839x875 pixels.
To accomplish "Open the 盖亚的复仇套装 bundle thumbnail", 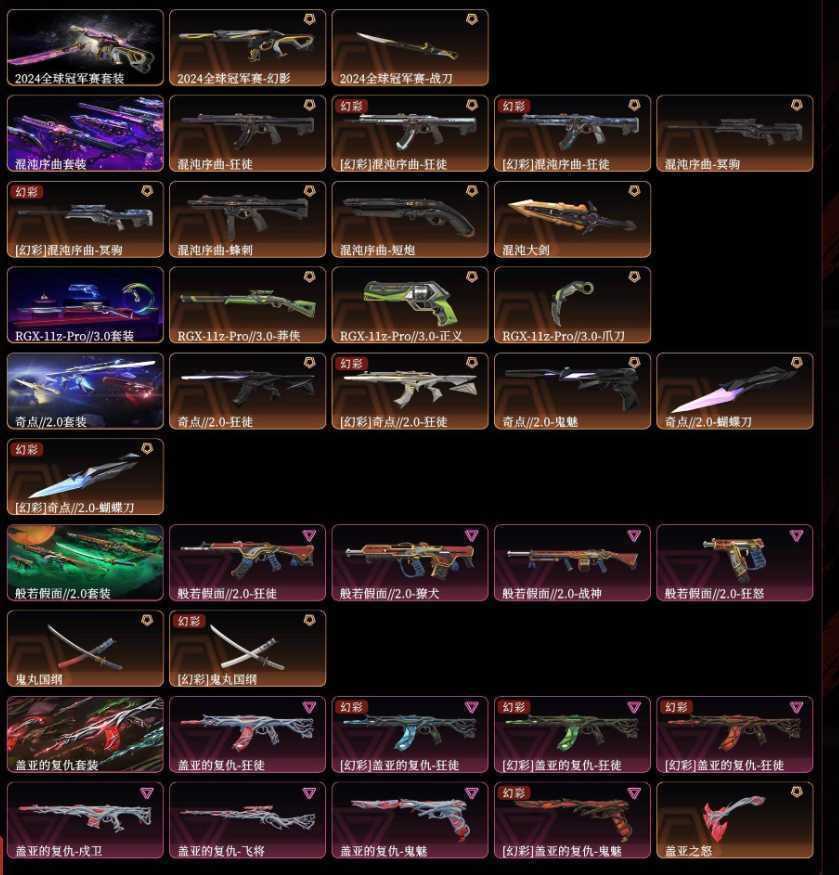I will point(85,734).
